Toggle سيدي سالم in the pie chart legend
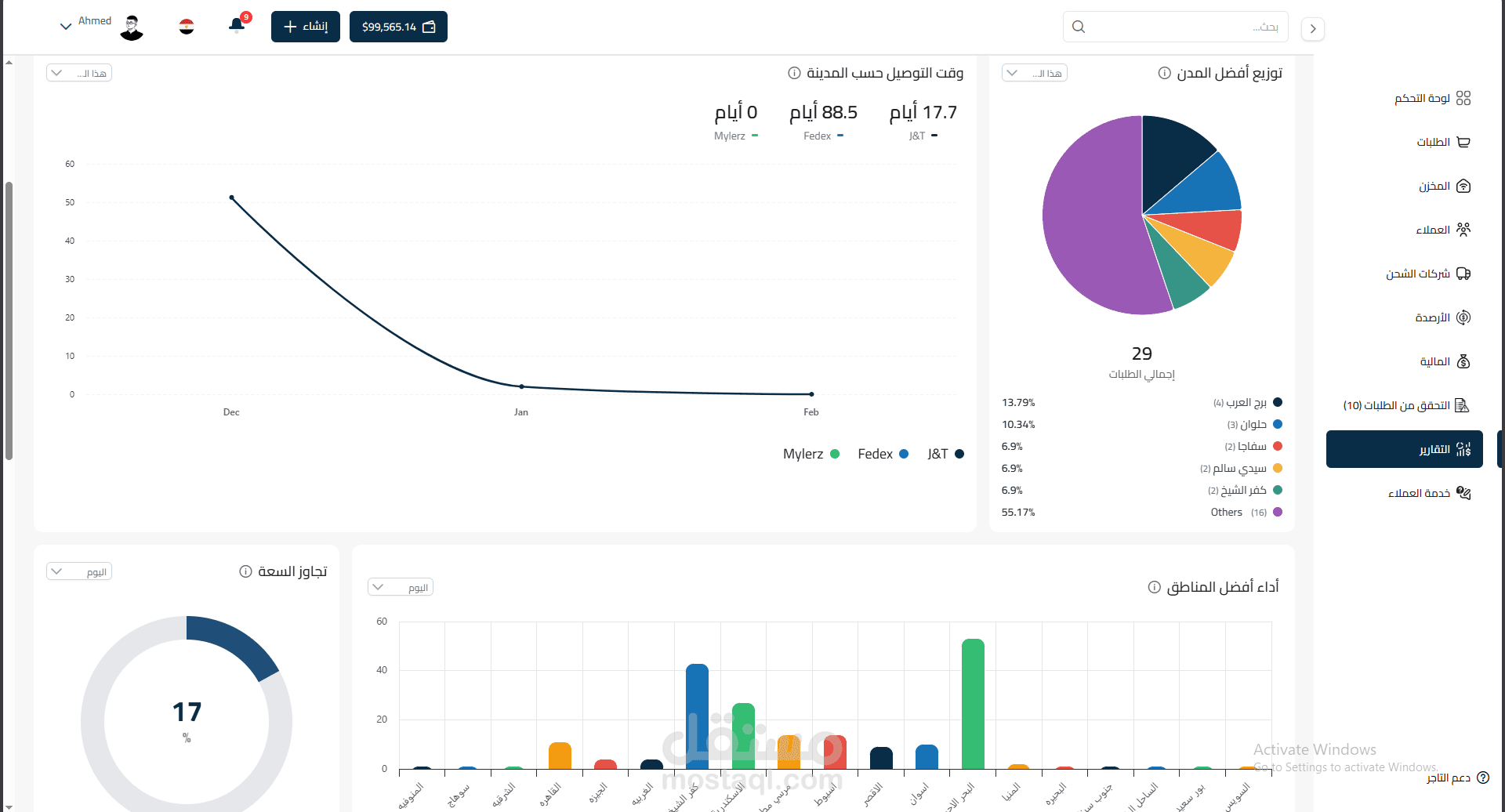Viewport: 1505px width, 812px height. pos(1241,469)
